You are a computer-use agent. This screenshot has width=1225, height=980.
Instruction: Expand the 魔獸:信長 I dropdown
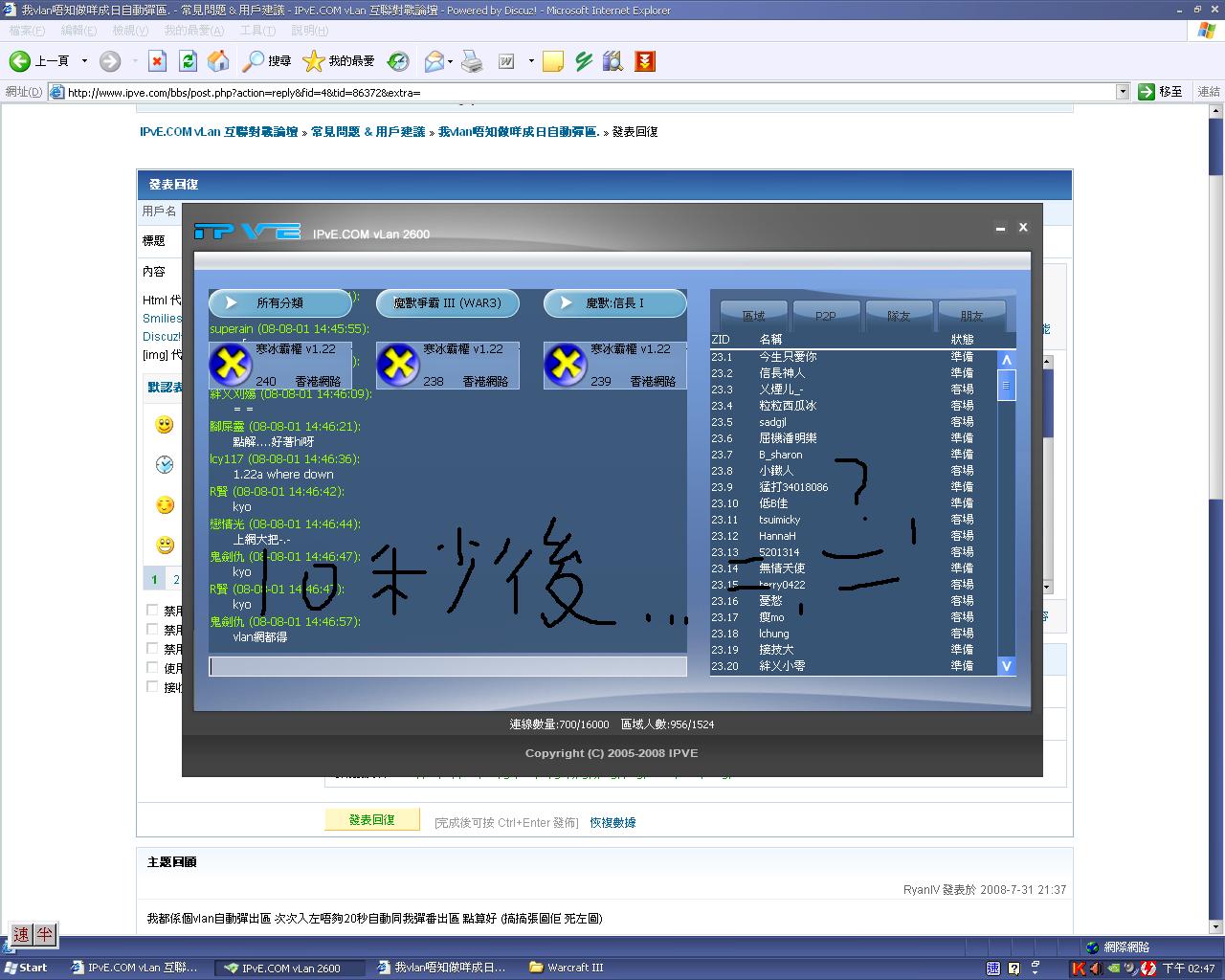614,303
